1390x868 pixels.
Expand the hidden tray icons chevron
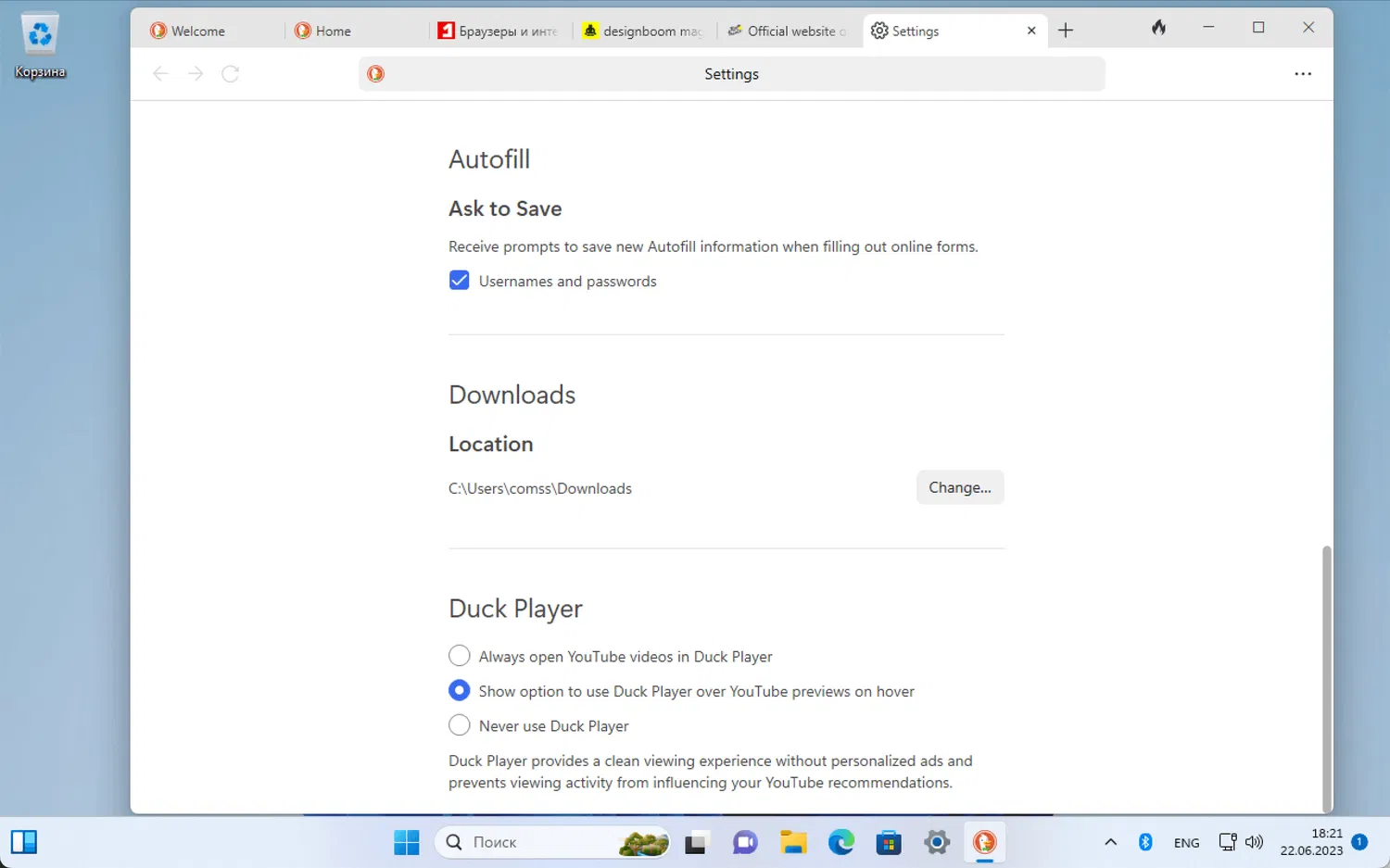point(1110,842)
